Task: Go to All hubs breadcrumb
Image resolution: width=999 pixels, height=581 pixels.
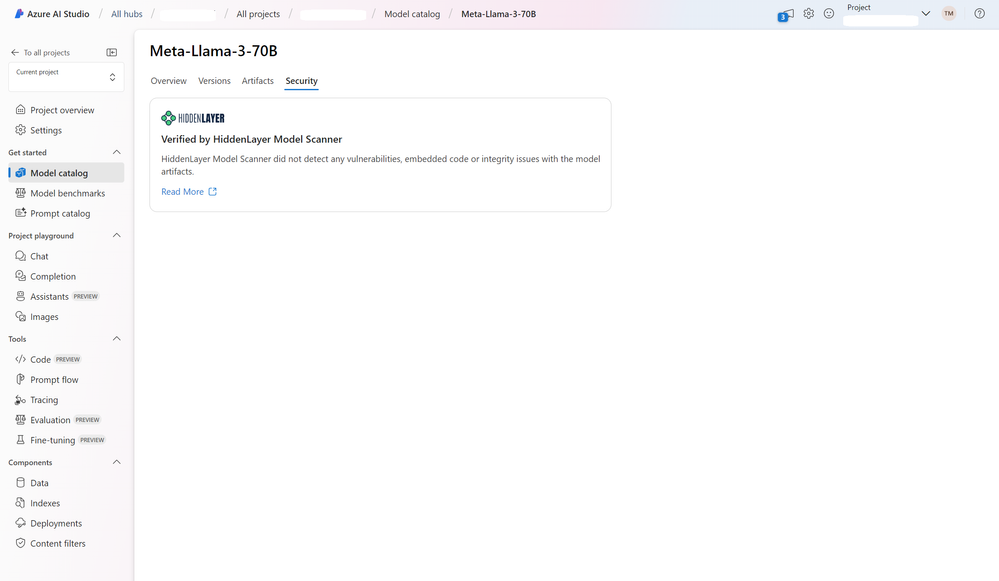Action: pyautogui.click(x=127, y=14)
